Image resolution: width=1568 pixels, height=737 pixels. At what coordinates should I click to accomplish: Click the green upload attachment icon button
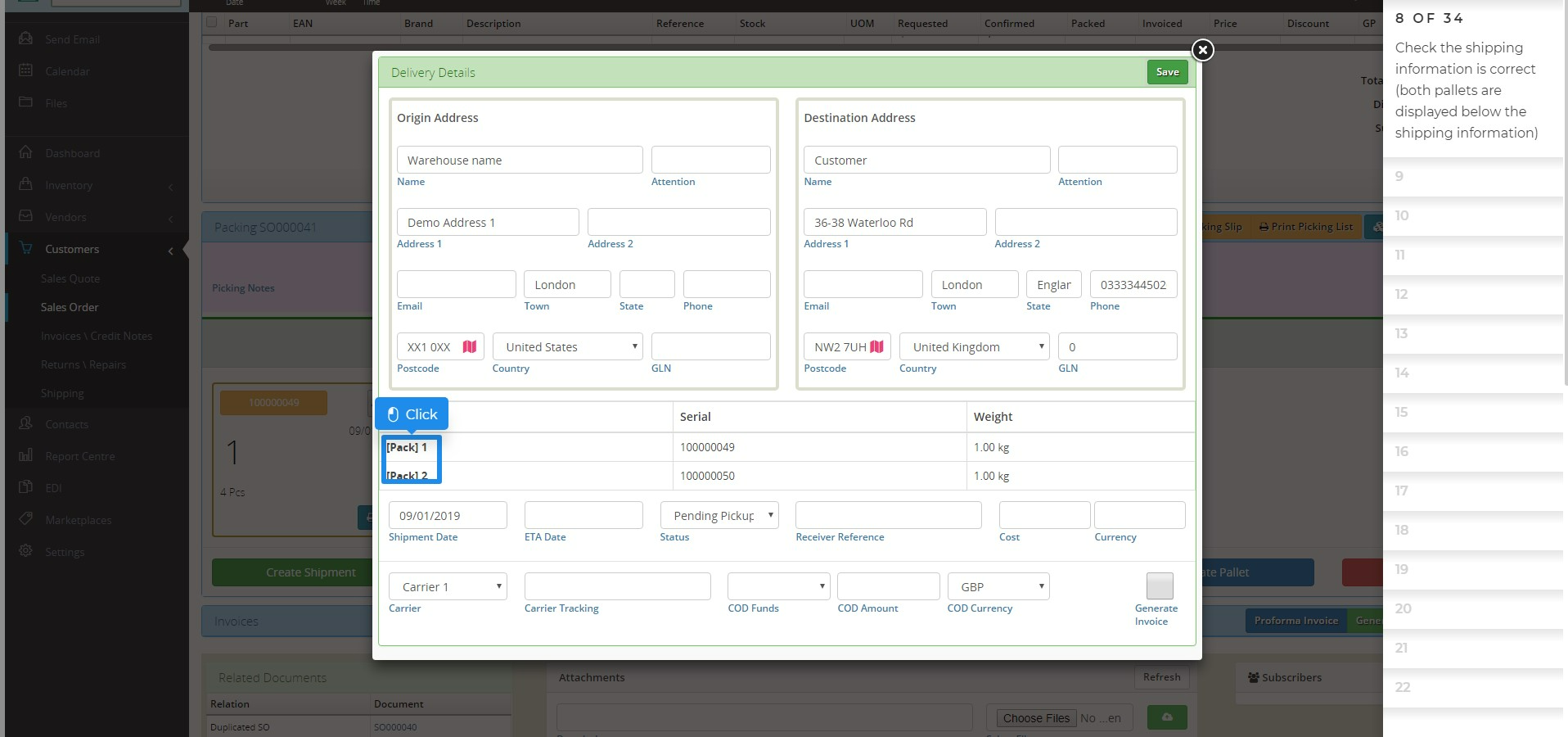pos(1167,717)
